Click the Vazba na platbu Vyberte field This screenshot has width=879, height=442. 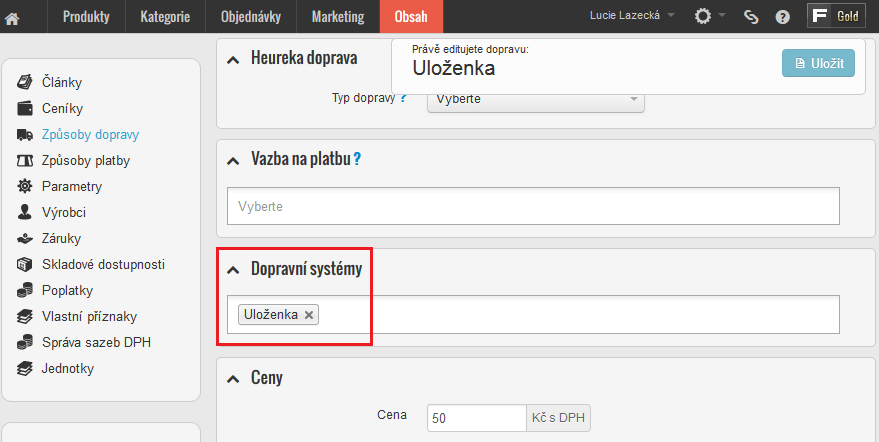(x=533, y=206)
